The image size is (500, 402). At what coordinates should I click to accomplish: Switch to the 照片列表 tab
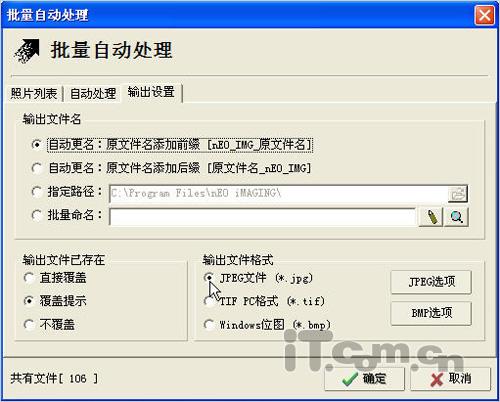34,93
